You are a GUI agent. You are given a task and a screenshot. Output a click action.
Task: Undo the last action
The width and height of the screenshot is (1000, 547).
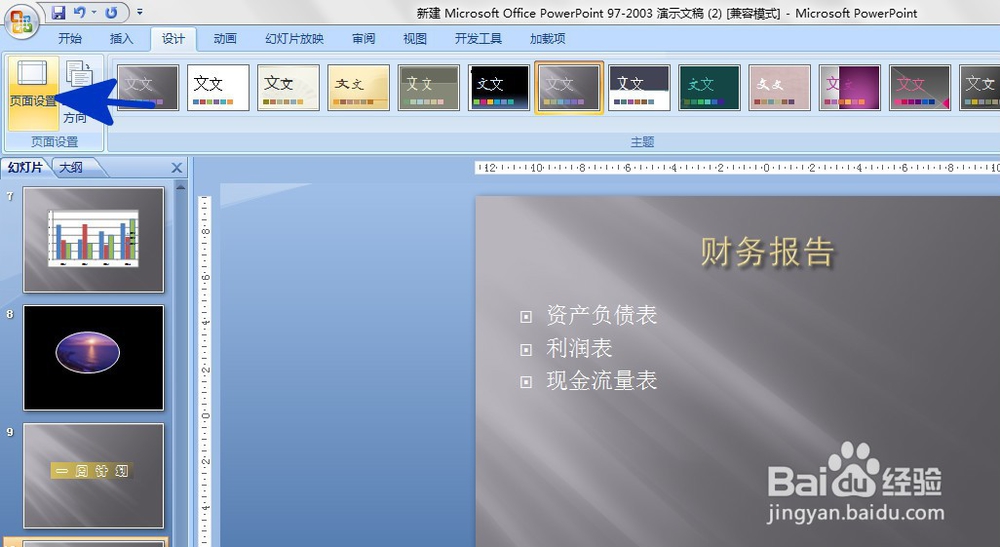point(79,12)
